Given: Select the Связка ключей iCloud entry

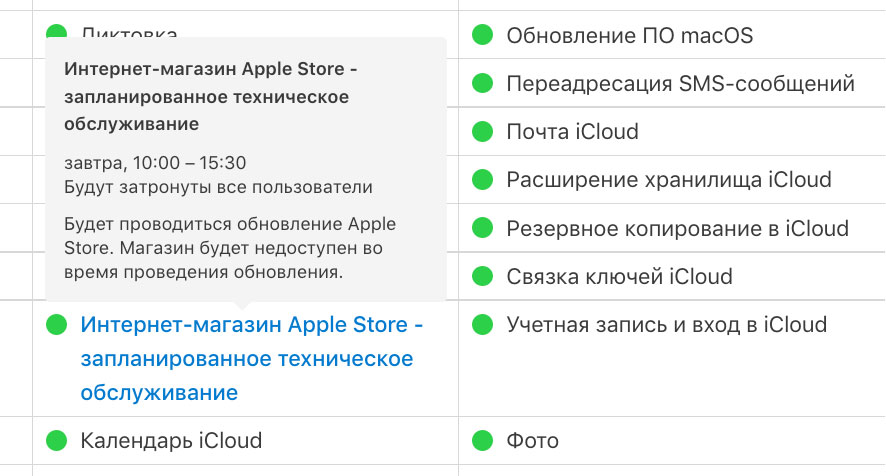Looking at the screenshot, I should [619, 276].
